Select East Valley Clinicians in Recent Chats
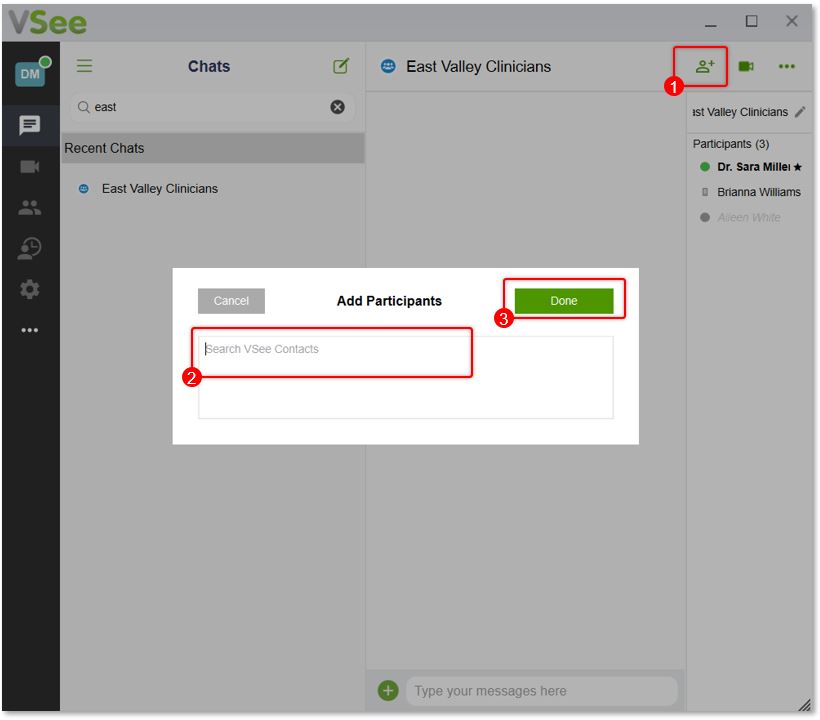Screen dimensions: 820x720 [x=213, y=189]
